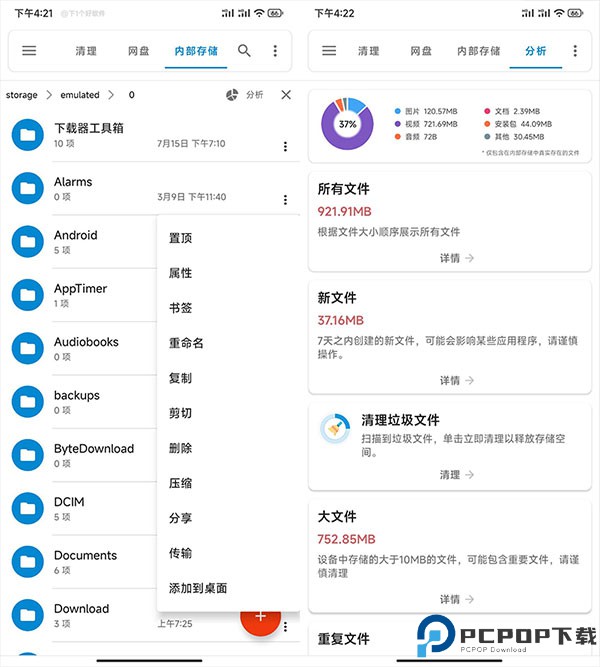The height and width of the screenshot is (667, 600).
Task: Switch to 内部存储 tab on right screen
Action: [478, 51]
